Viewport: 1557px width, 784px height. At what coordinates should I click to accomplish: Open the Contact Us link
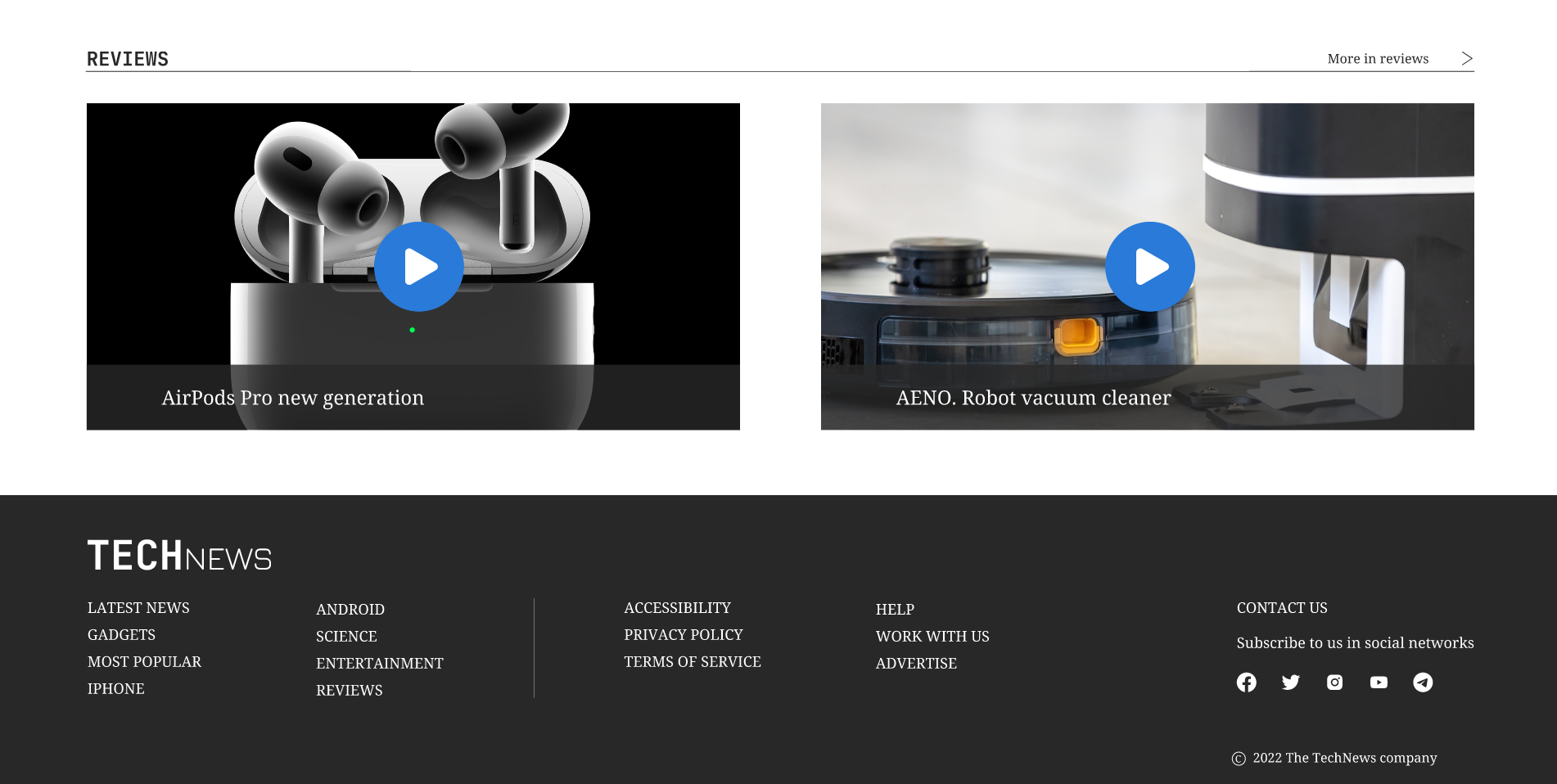(1282, 608)
